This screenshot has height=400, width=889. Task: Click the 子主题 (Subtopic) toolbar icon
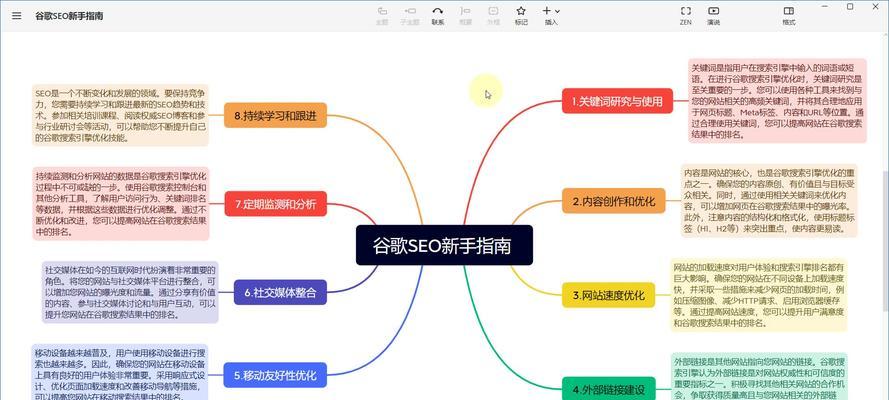(409, 15)
